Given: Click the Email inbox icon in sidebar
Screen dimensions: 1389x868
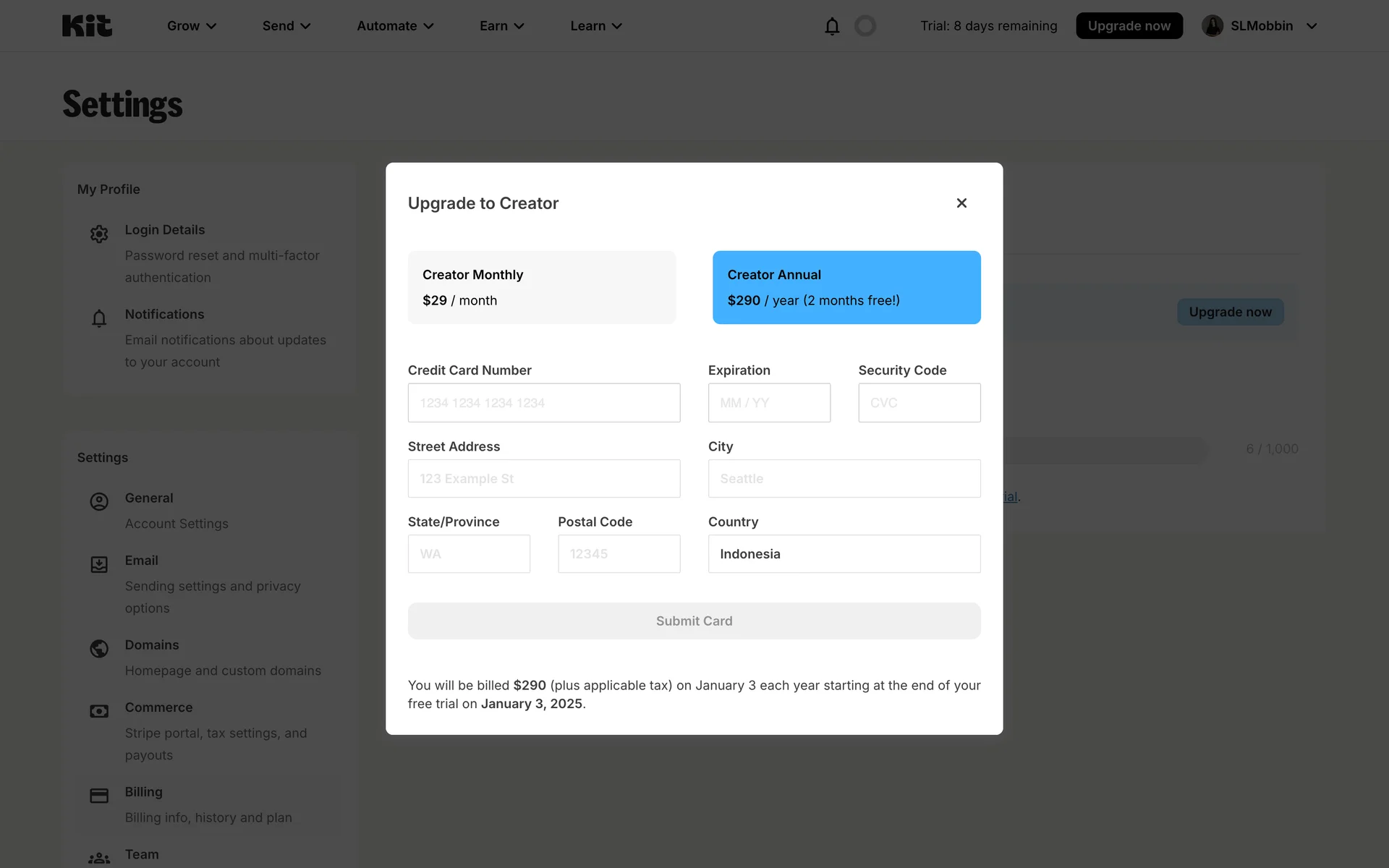Looking at the screenshot, I should (x=99, y=564).
